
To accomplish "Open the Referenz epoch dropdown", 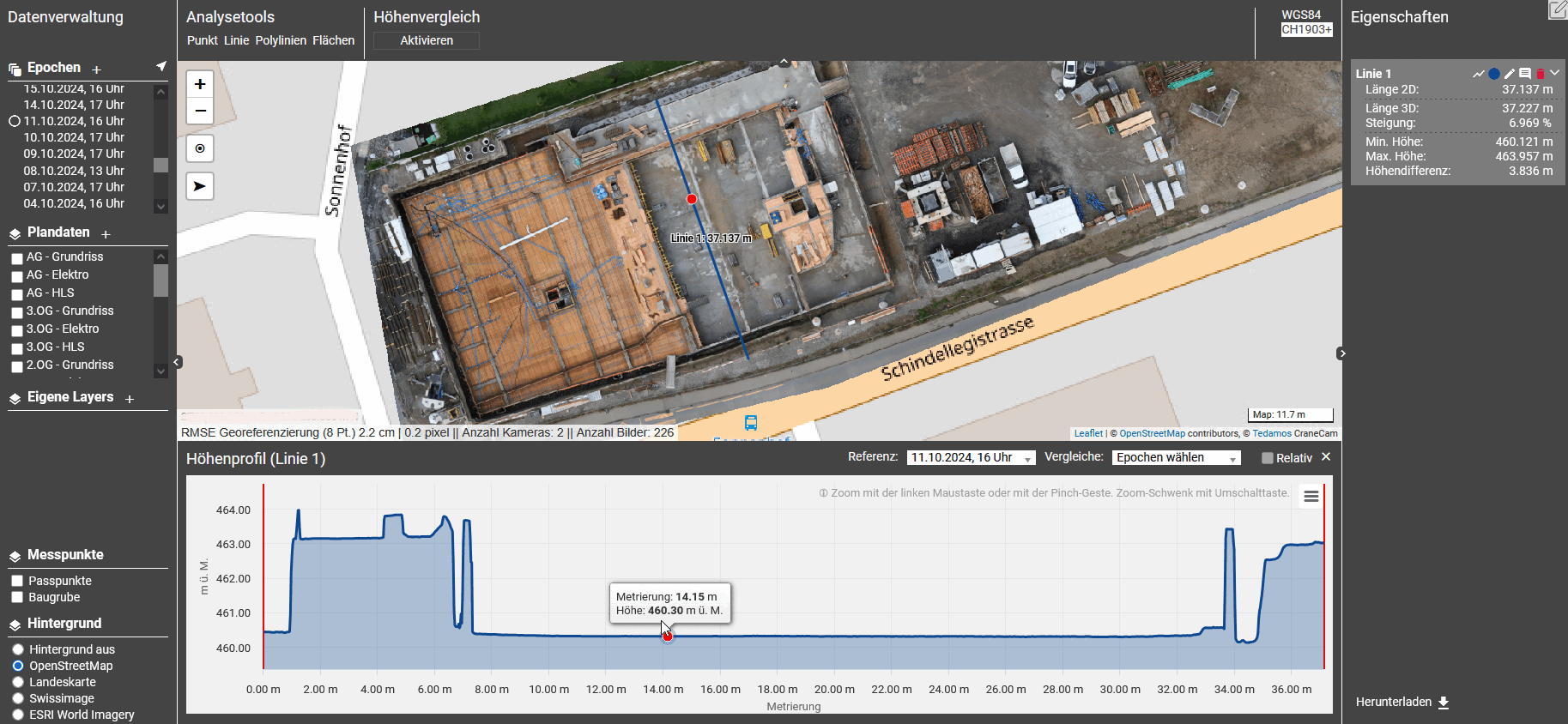I will tap(971, 458).
